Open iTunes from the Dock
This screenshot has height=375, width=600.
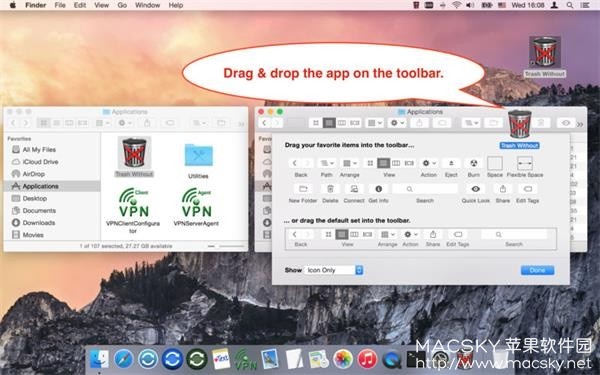tap(367, 359)
